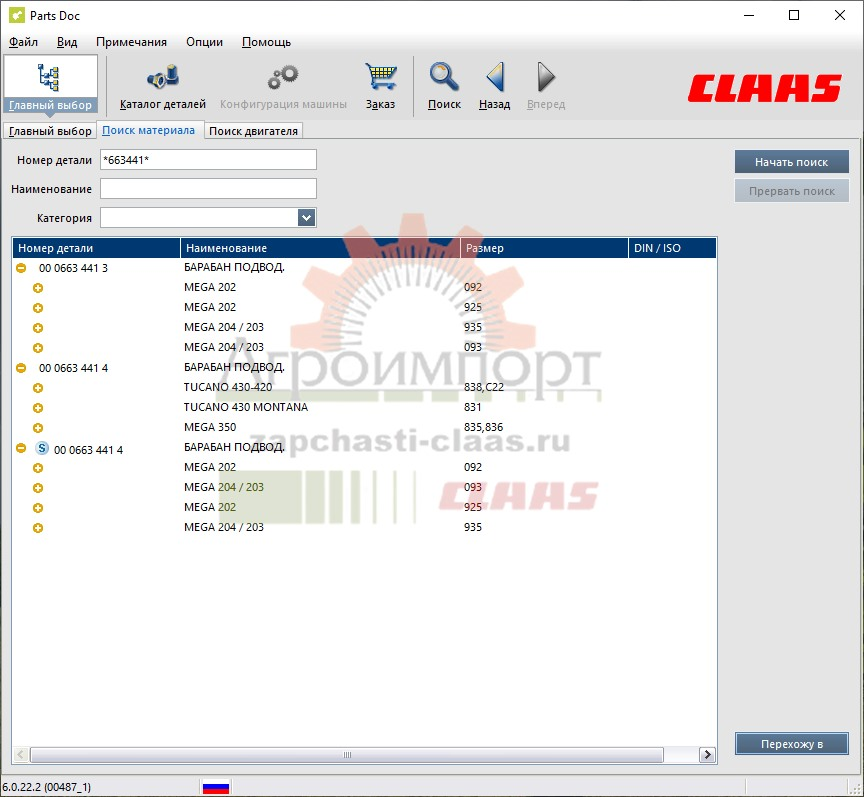Click version text 6.0.22.2 (00487_1)
Viewport: 864px width, 797px height.
click(47, 787)
